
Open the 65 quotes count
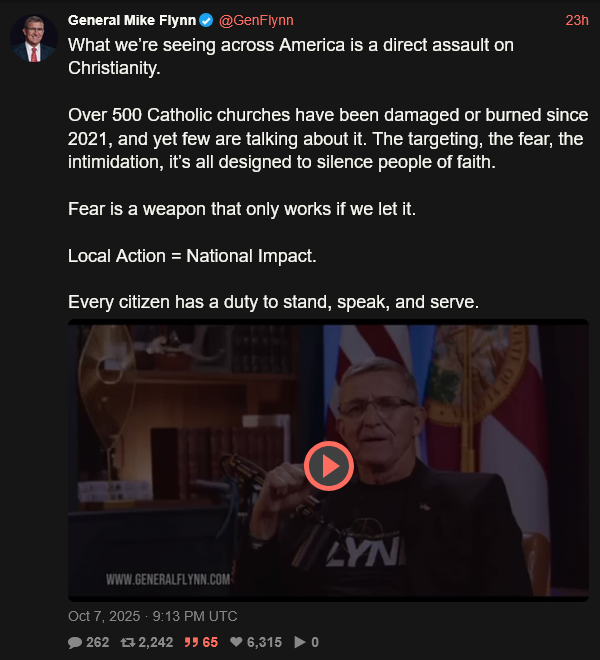coord(210,642)
